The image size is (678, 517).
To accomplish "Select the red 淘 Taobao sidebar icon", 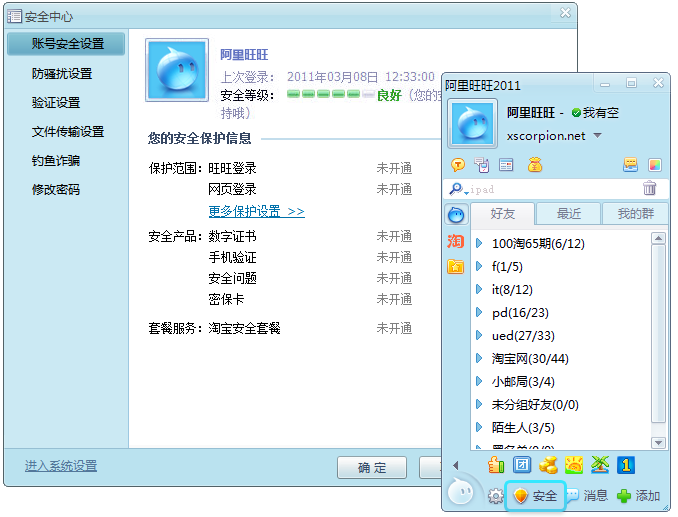I will coord(456,241).
